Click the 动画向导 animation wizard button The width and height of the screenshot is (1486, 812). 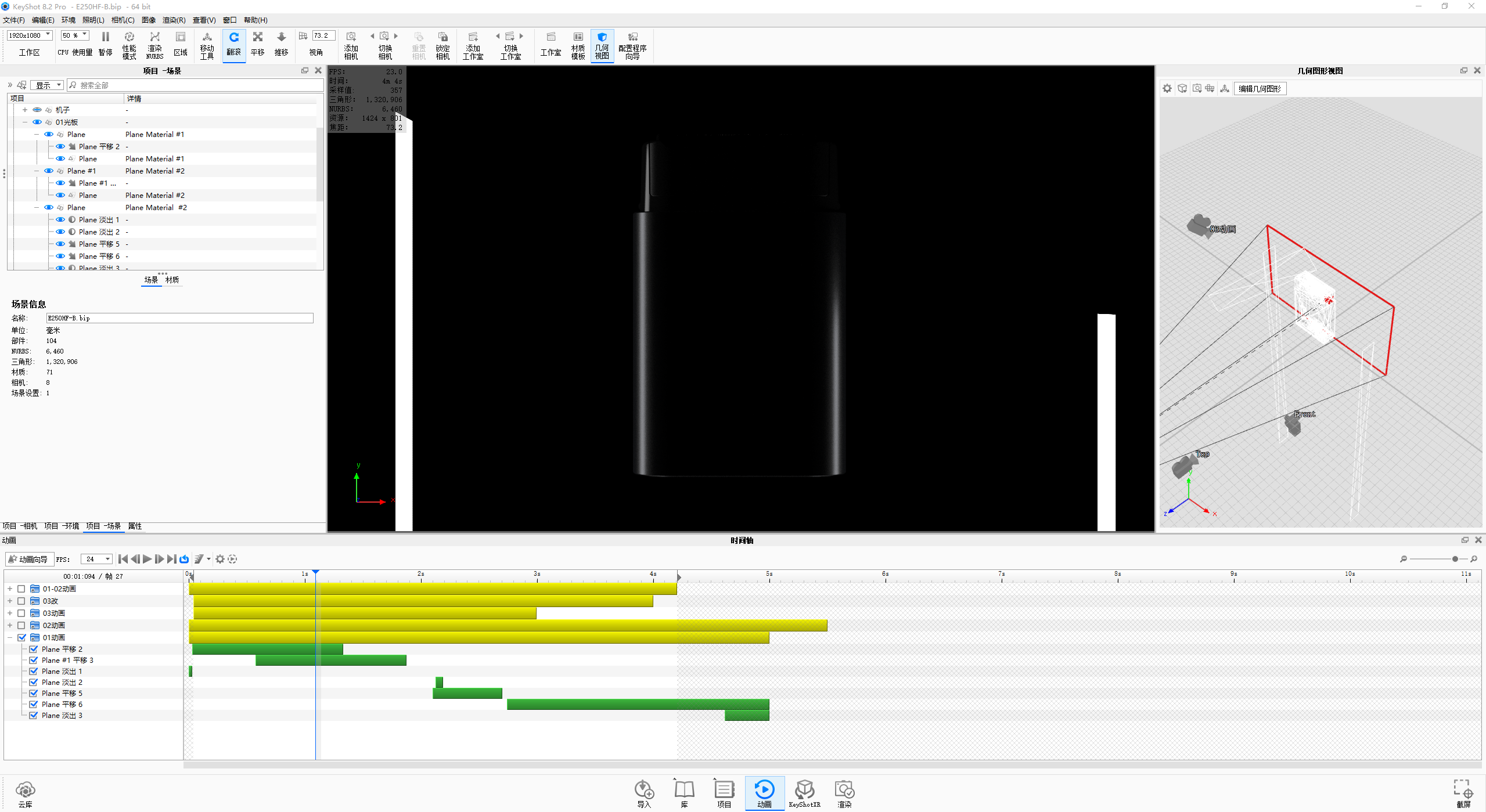coord(29,560)
